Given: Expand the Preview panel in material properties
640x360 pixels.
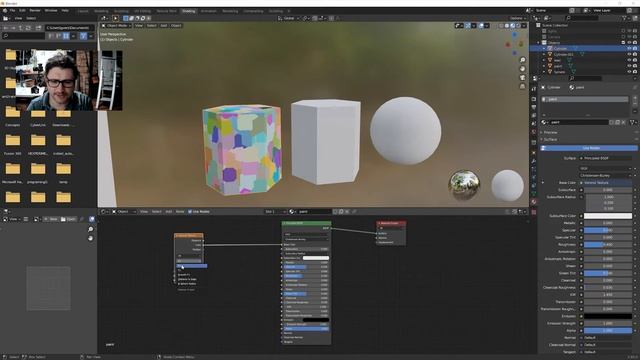Looking at the screenshot, I should (x=550, y=132).
